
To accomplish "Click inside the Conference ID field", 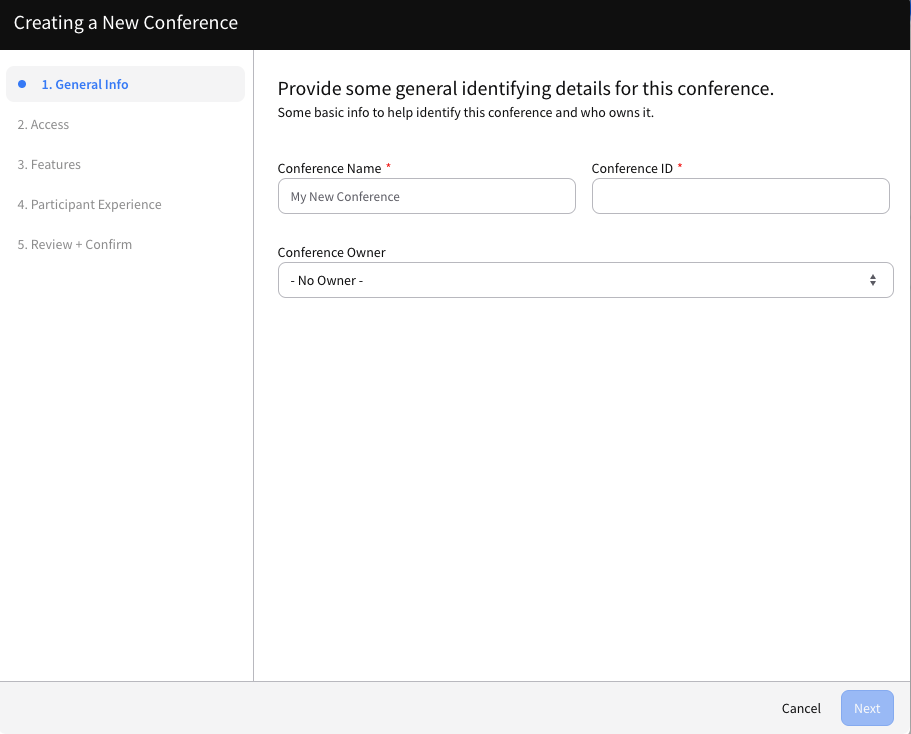I will pos(741,196).
